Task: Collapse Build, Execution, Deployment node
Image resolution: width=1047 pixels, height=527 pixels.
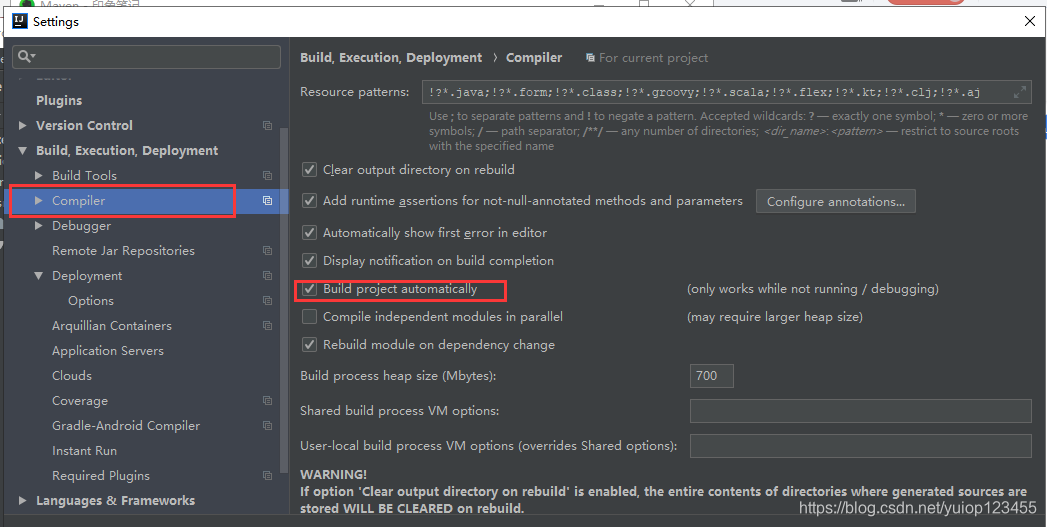Action: 23,150
